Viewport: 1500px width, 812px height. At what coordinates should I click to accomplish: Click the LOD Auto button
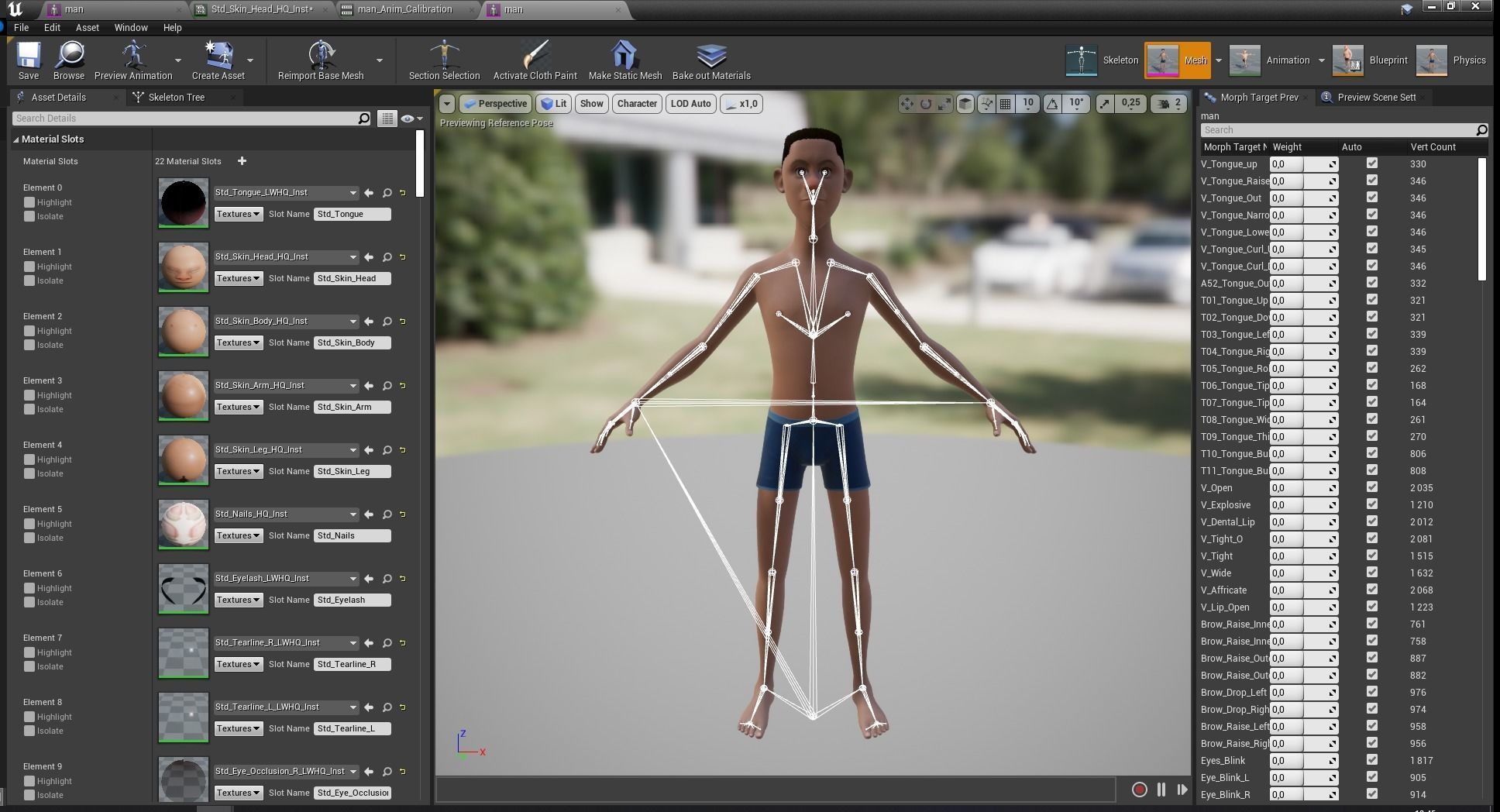[x=690, y=104]
